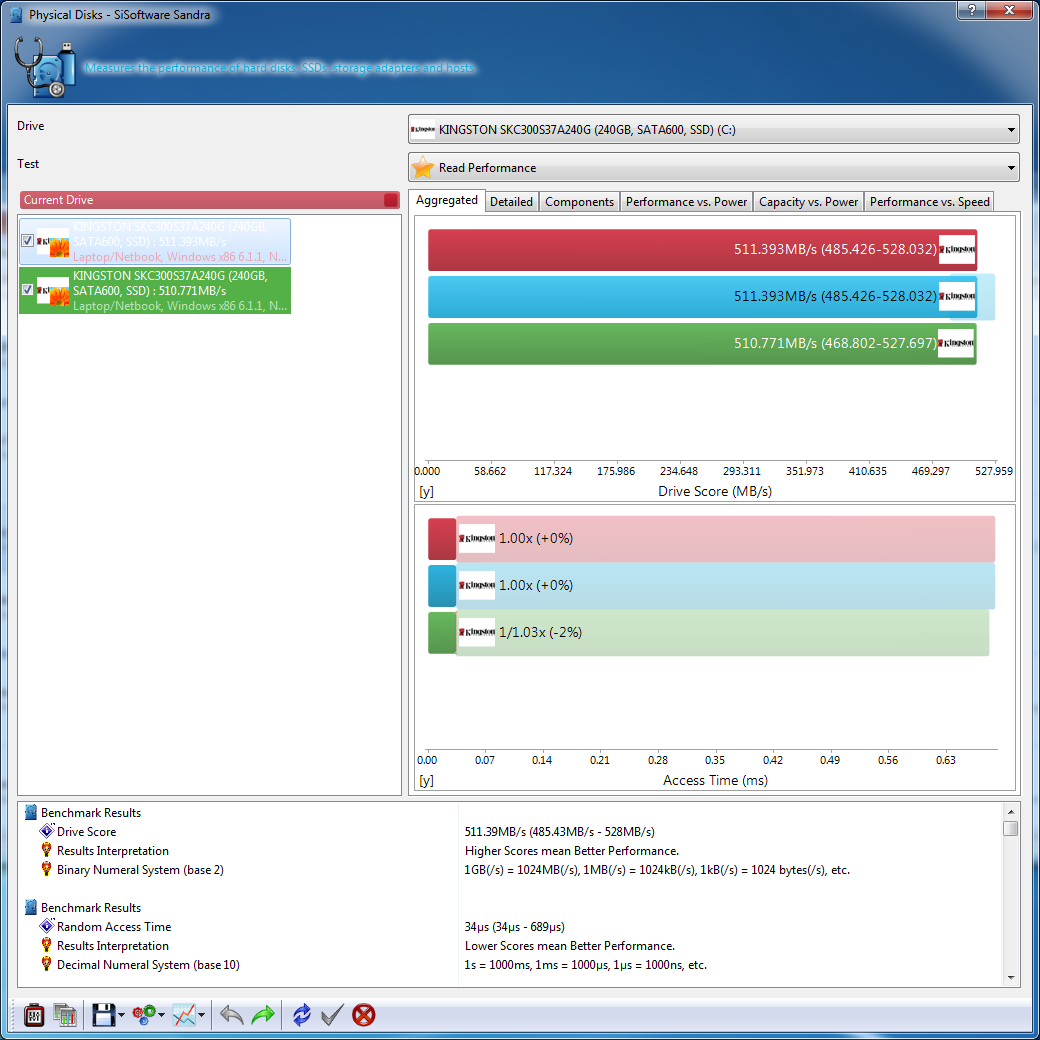1040x1040 pixels.
Task: Click the results list scroll up arrow
Action: click(1010, 812)
